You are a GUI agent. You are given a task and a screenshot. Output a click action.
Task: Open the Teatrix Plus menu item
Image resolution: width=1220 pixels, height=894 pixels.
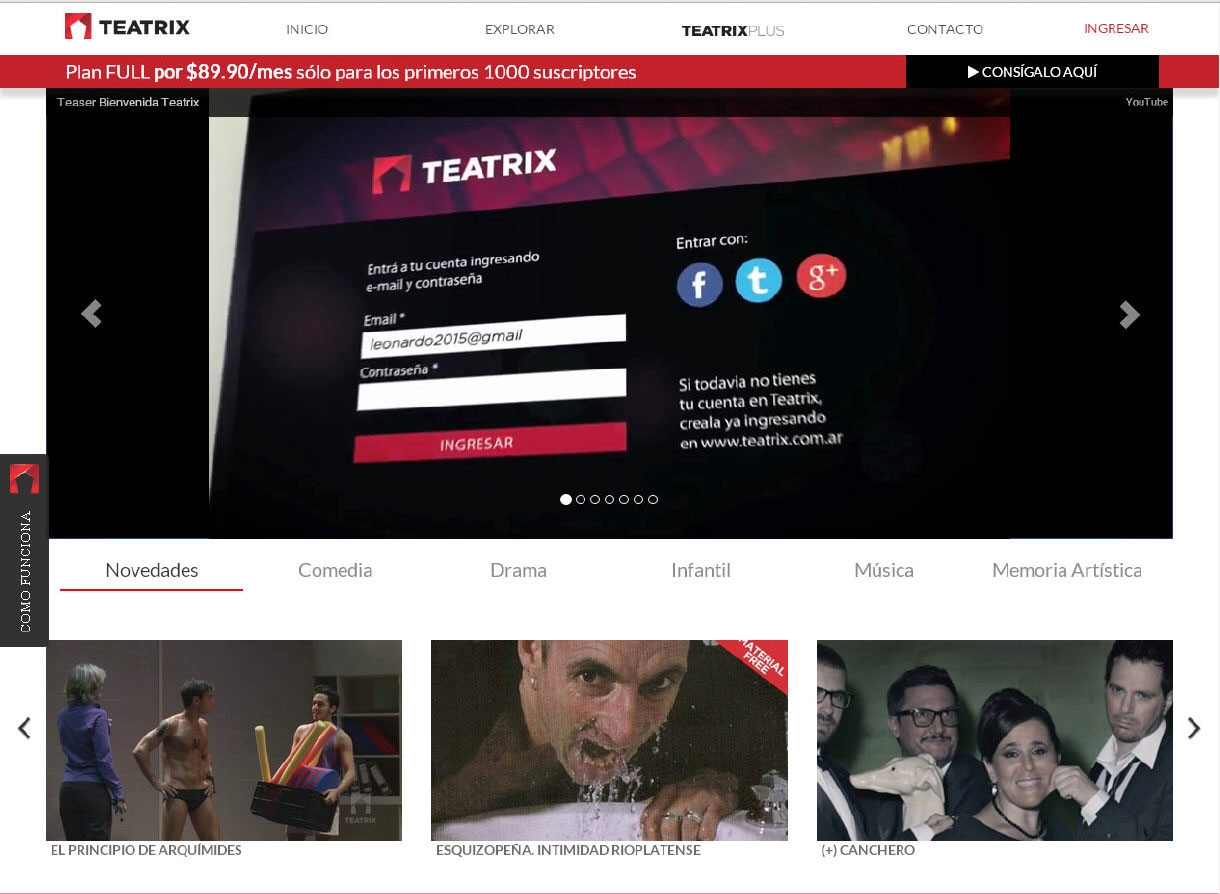(x=732, y=30)
